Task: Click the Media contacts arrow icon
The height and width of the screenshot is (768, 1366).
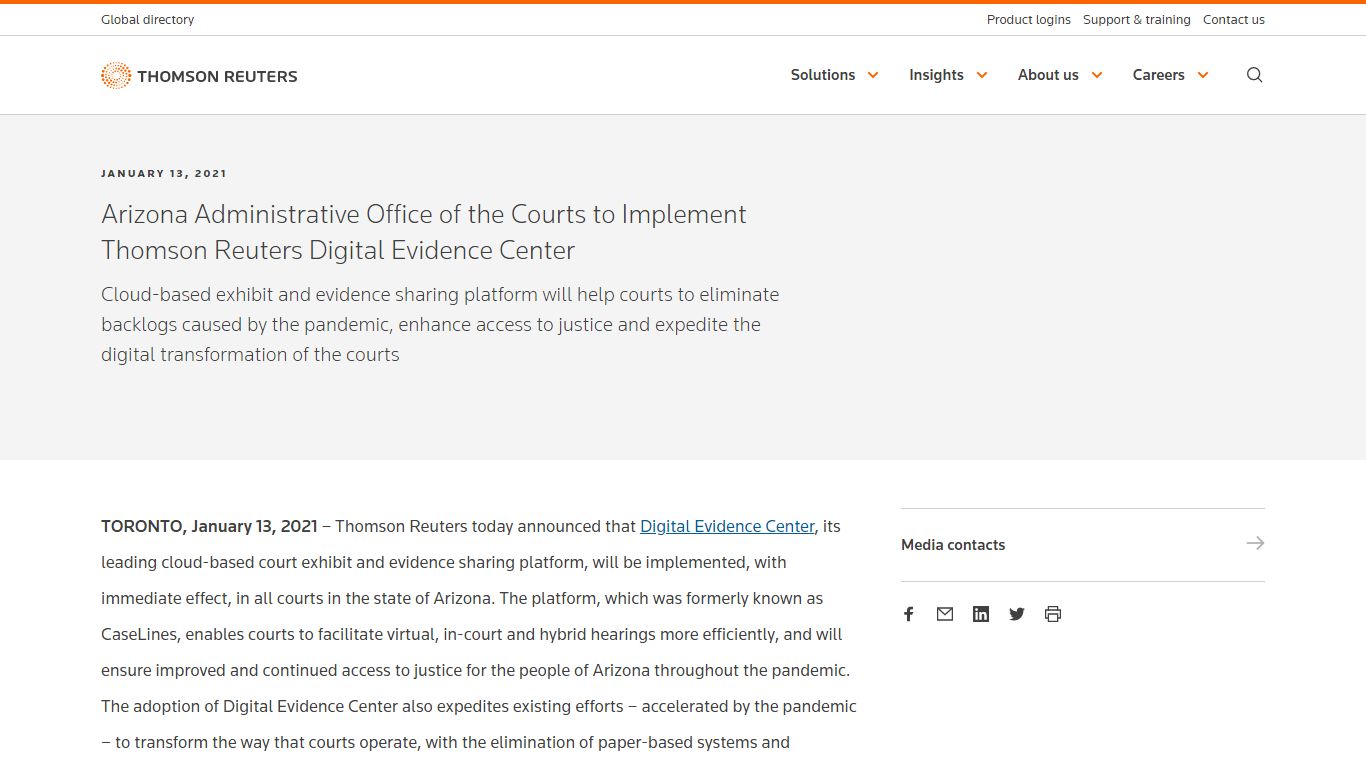Action: coord(1255,543)
